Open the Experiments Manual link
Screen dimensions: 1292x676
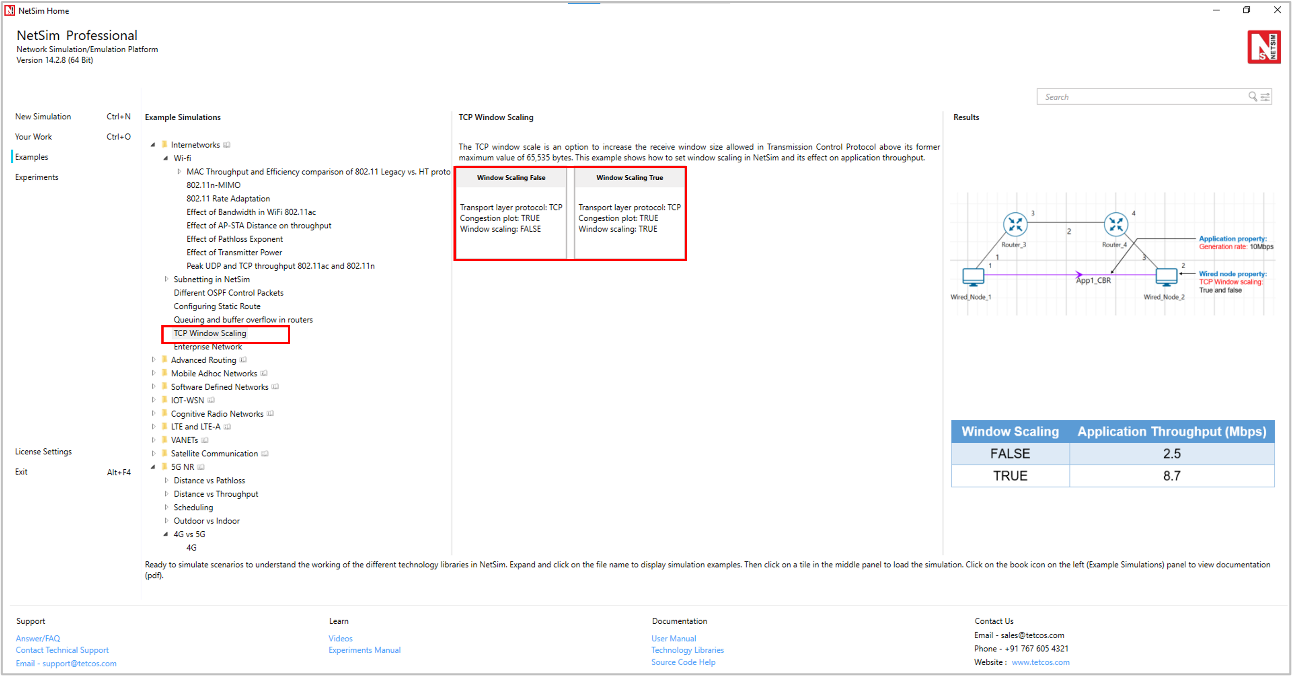[364, 650]
